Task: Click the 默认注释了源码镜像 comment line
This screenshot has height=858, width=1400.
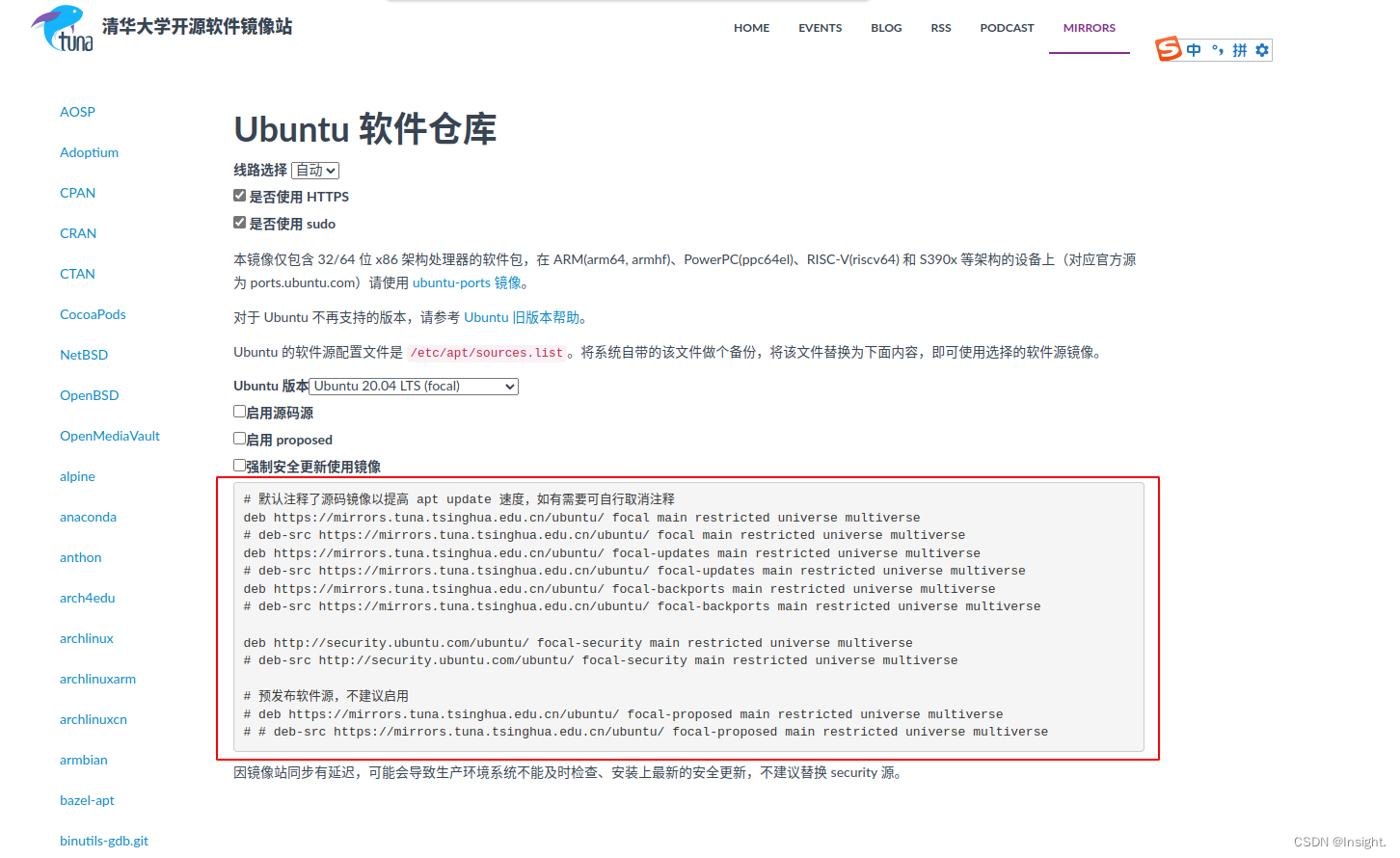Action: point(459,499)
